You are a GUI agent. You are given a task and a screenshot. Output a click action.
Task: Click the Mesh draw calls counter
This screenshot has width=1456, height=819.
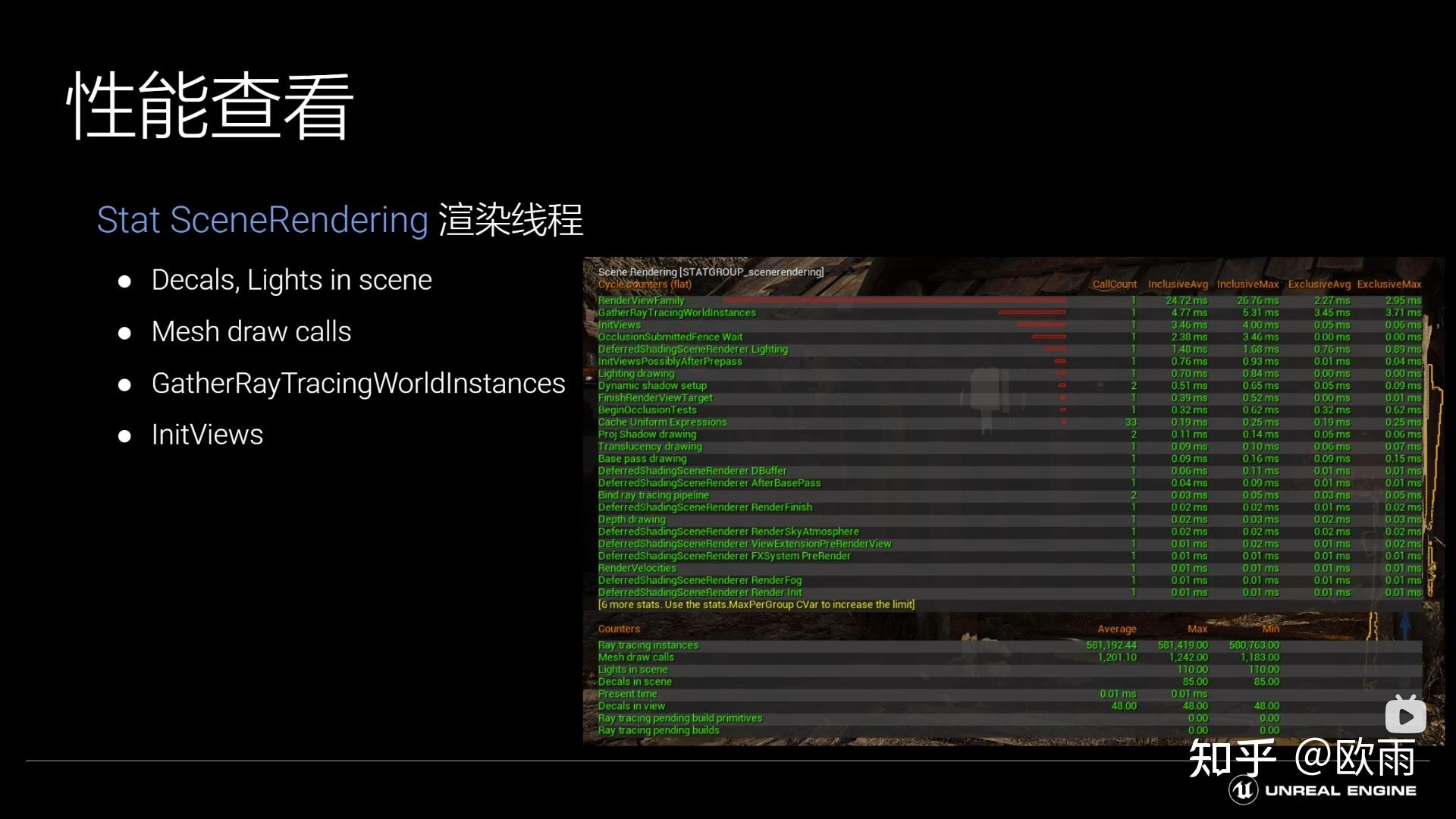(x=635, y=657)
